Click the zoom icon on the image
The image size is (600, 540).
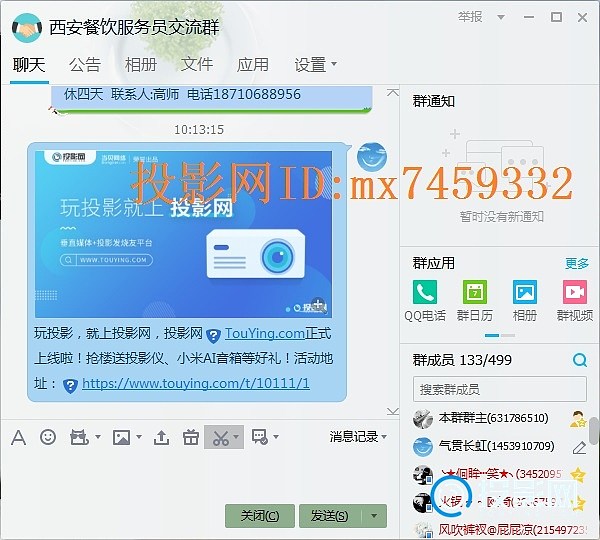coord(319,305)
